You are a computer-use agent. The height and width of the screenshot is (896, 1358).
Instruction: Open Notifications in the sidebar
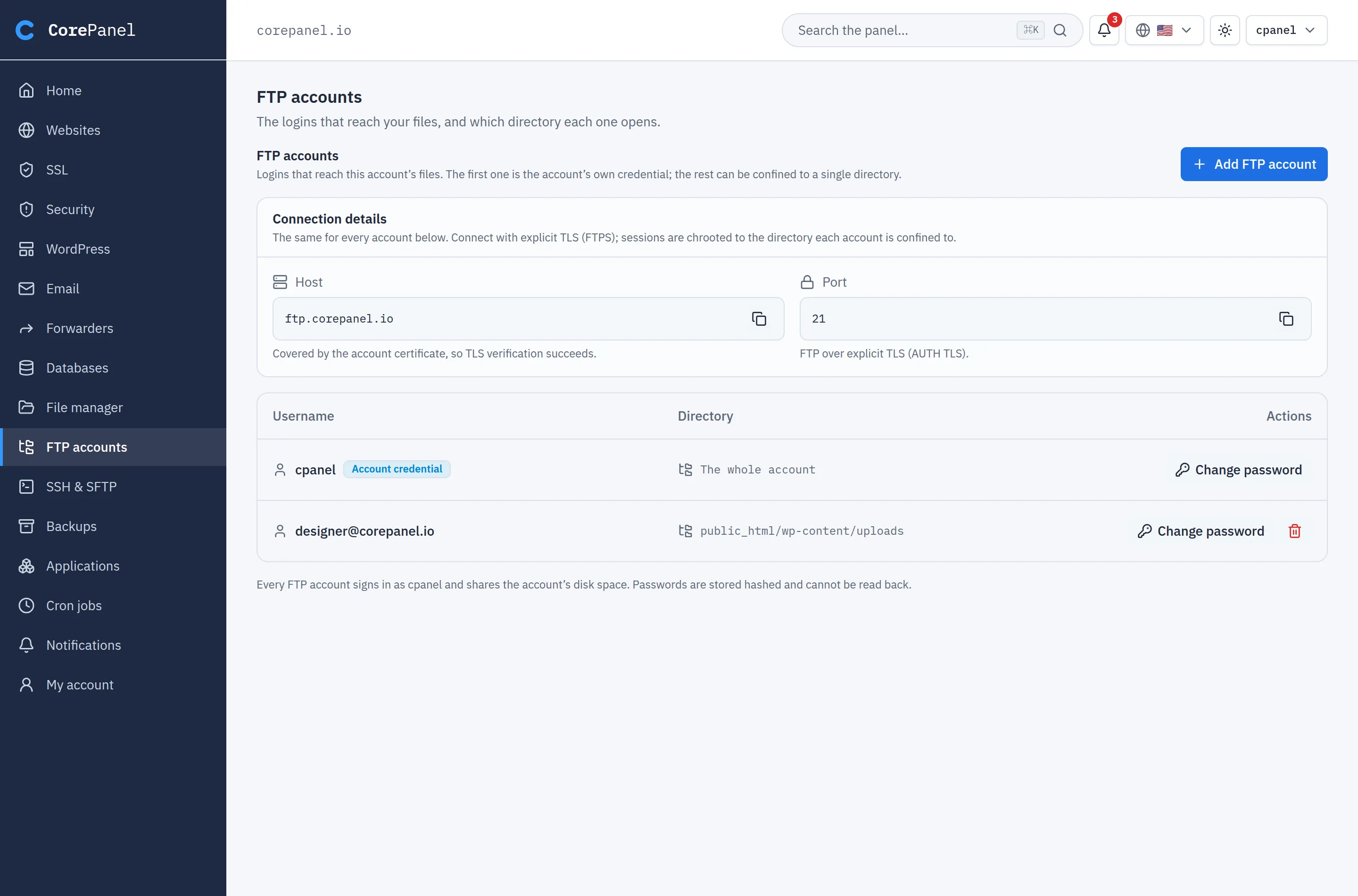pos(113,645)
